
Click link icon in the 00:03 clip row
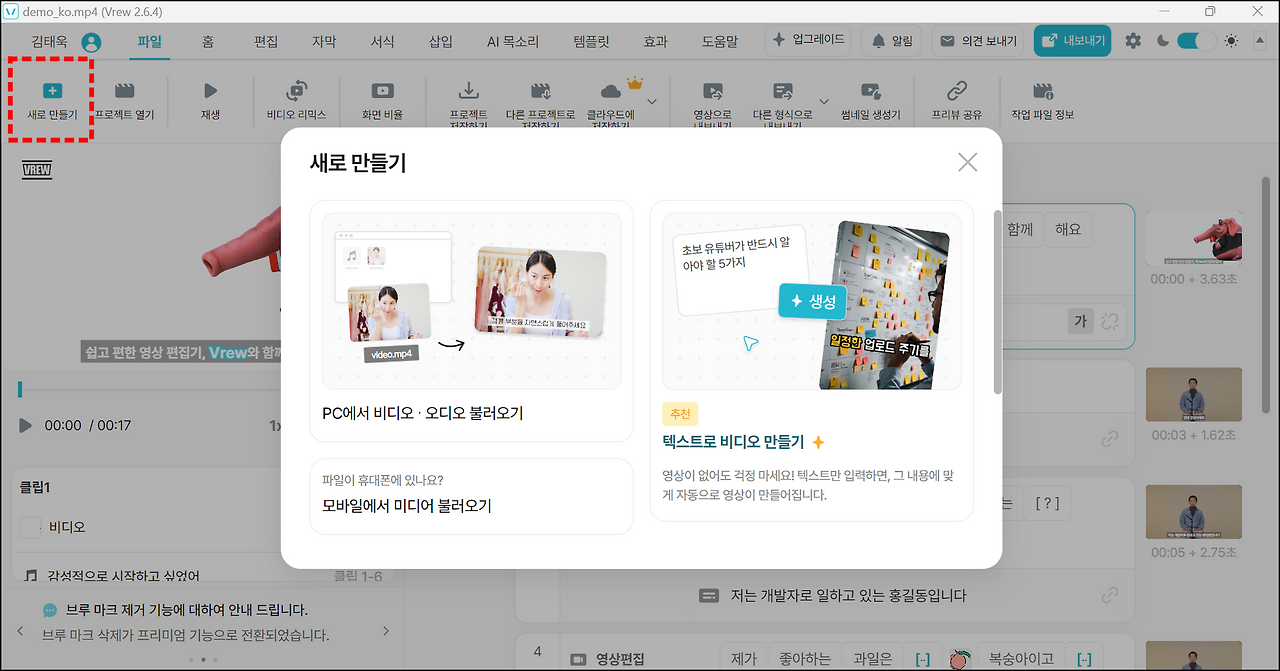(x=1109, y=439)
